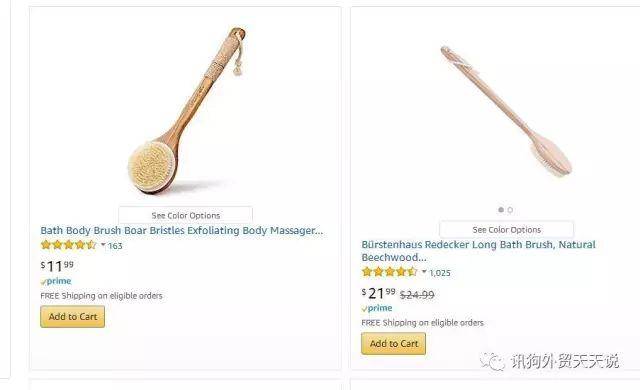Viewport: 640px width, 390px height.
Task: Expand rating dropdown arrow next to 1,025
Action: pos(424,272)
